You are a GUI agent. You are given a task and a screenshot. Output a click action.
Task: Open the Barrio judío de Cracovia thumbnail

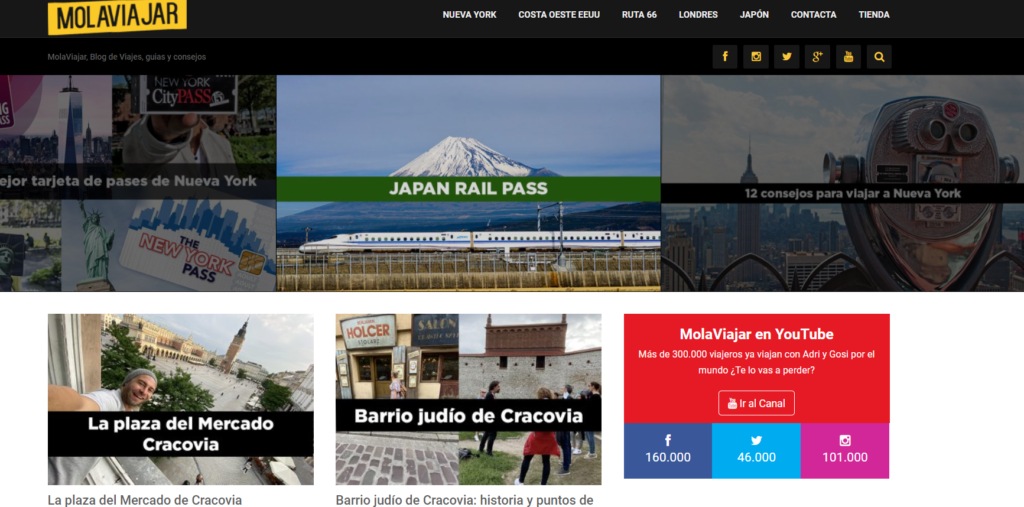[468, 399]
